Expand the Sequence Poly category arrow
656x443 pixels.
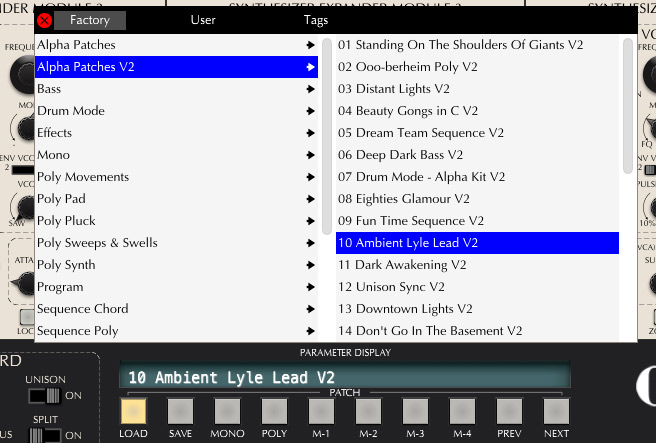tap(310, 331)
